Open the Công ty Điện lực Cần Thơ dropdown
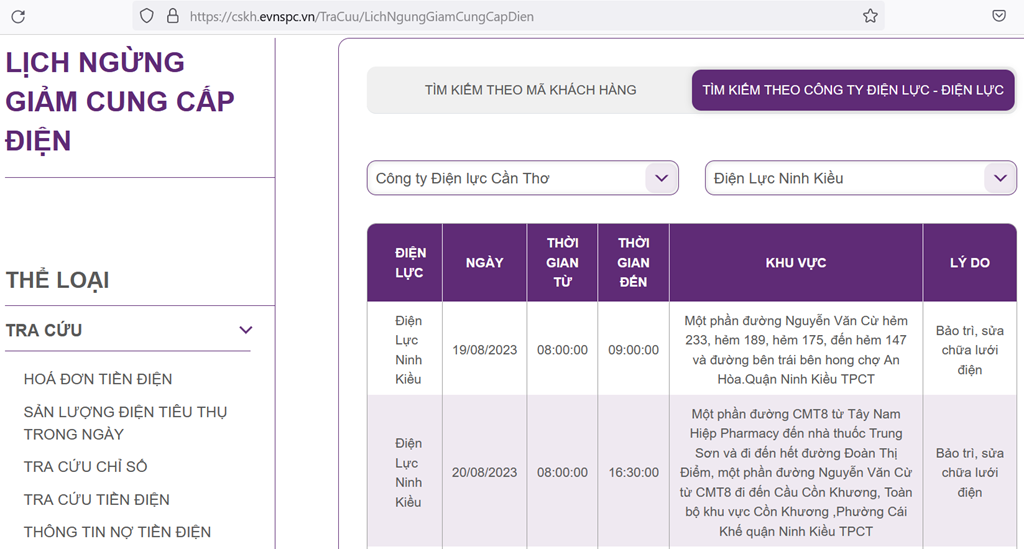 coord(522,178)
